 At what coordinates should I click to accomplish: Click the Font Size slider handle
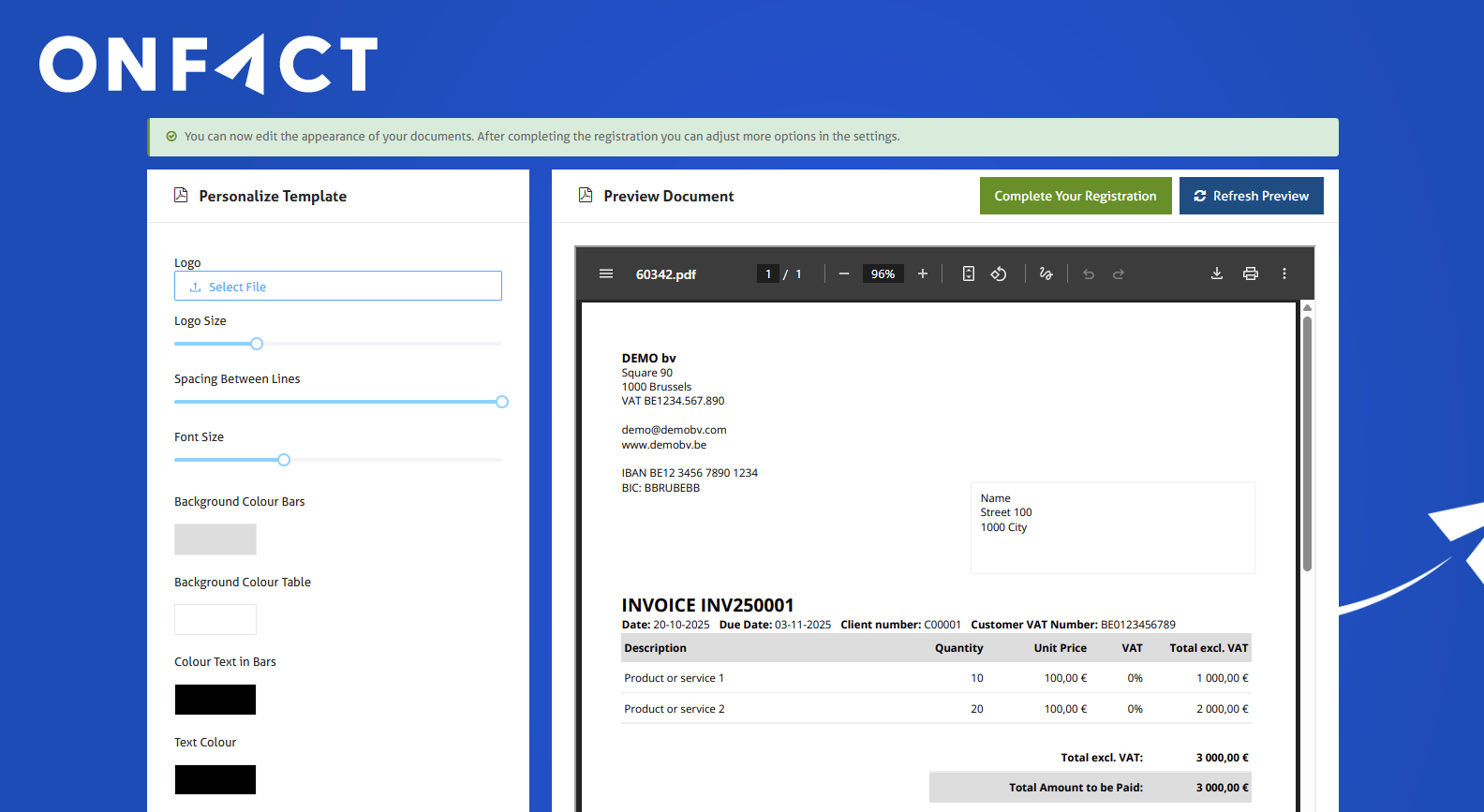[x=284, y=460]
